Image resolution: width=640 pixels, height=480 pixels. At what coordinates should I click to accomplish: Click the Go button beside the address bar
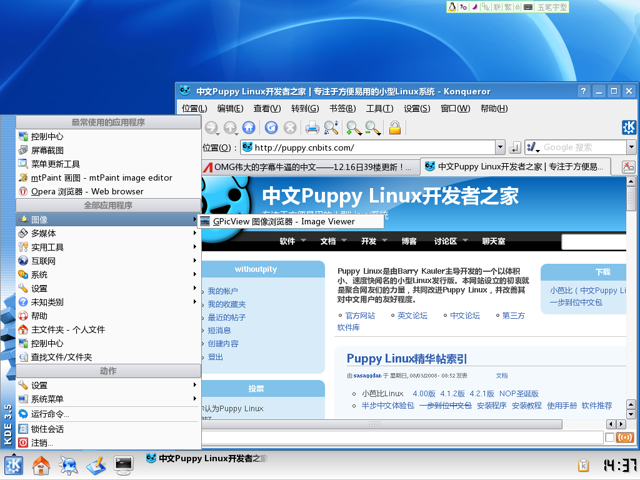(x=515, y=147)
